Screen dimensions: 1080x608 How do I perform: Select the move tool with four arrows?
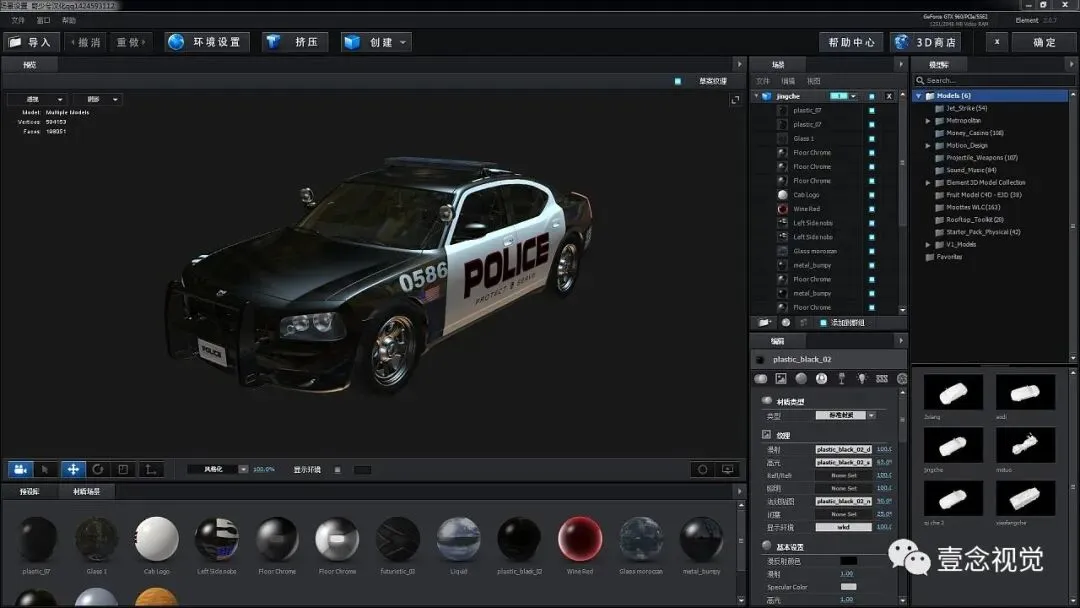[73, 469]
